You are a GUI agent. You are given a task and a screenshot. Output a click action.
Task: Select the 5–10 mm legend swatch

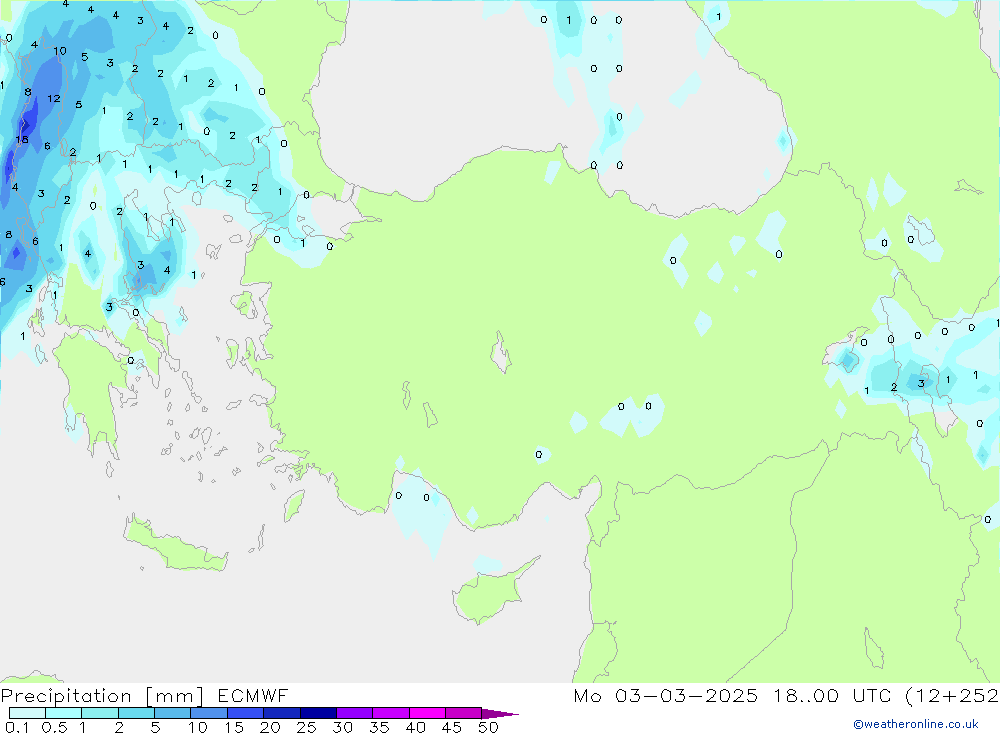(x=172, y=713)
